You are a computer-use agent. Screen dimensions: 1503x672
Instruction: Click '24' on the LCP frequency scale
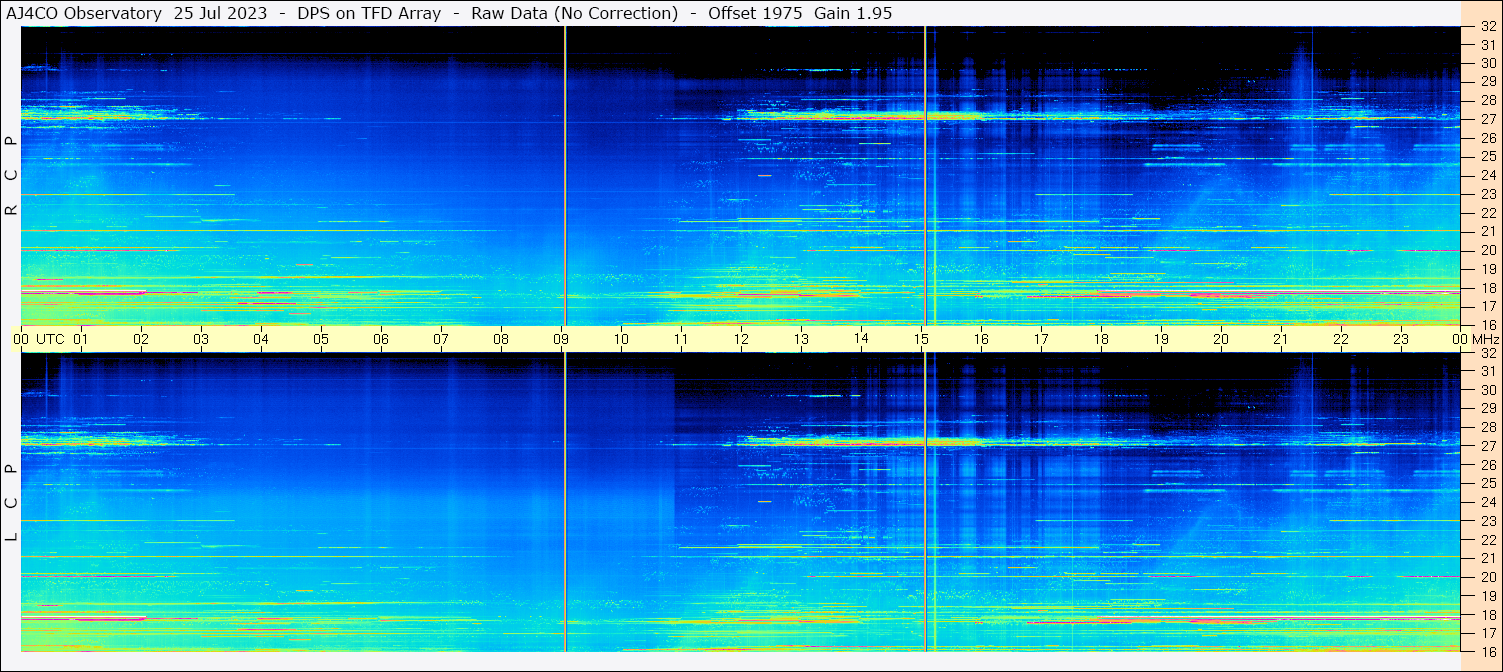1488,502
